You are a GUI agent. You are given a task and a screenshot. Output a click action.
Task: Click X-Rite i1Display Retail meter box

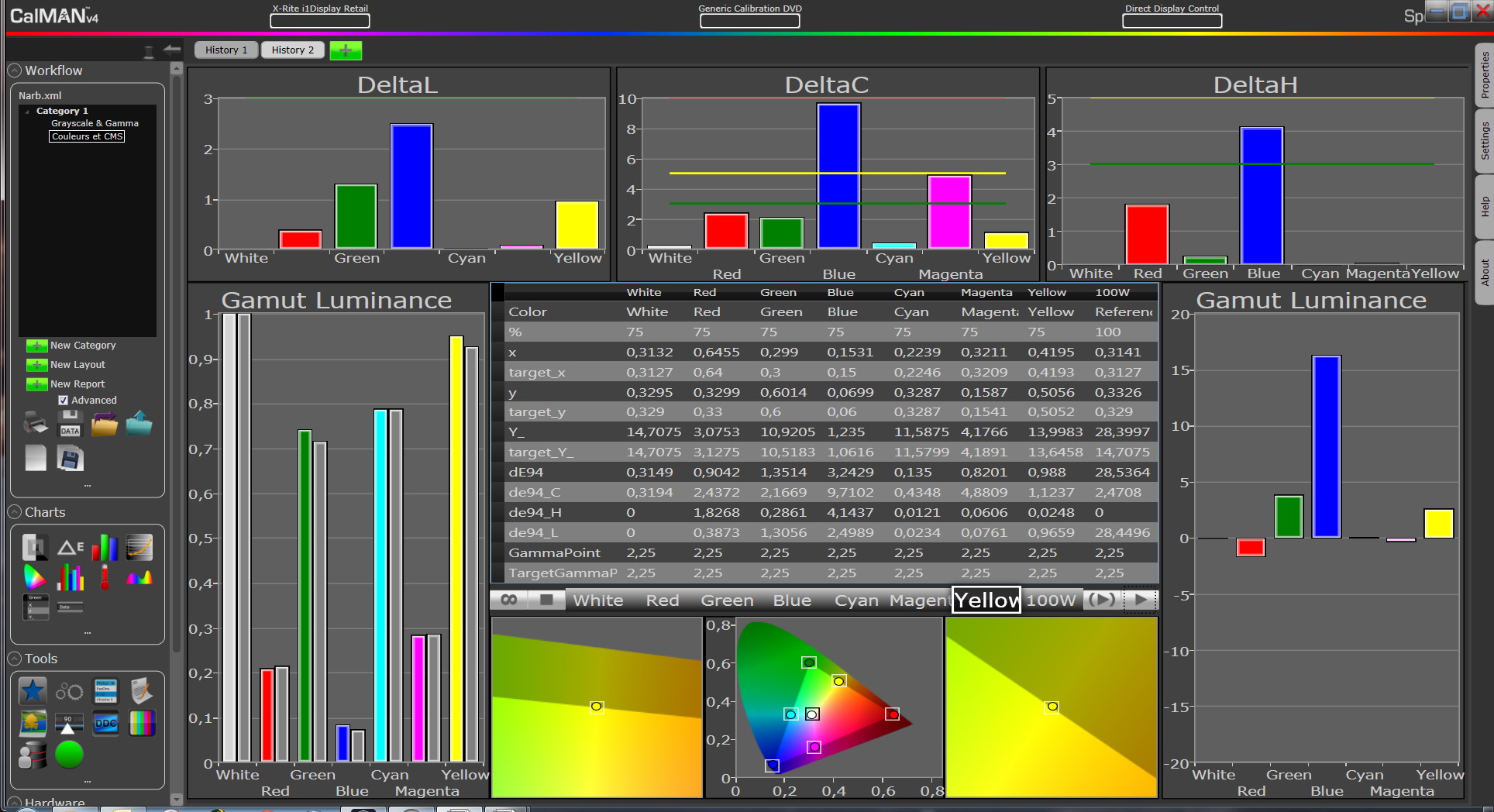[x=320, y=20]
